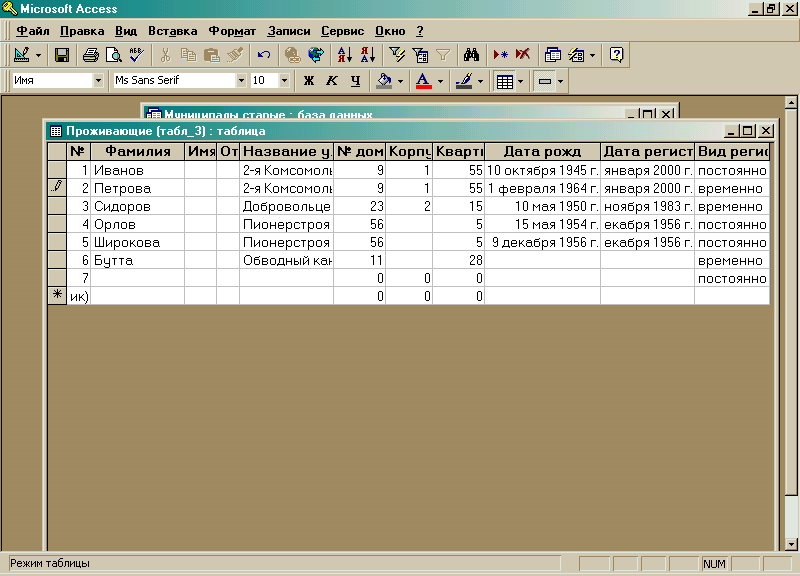Open the Окно menu
800x576 pixels.
click(390, 31)
